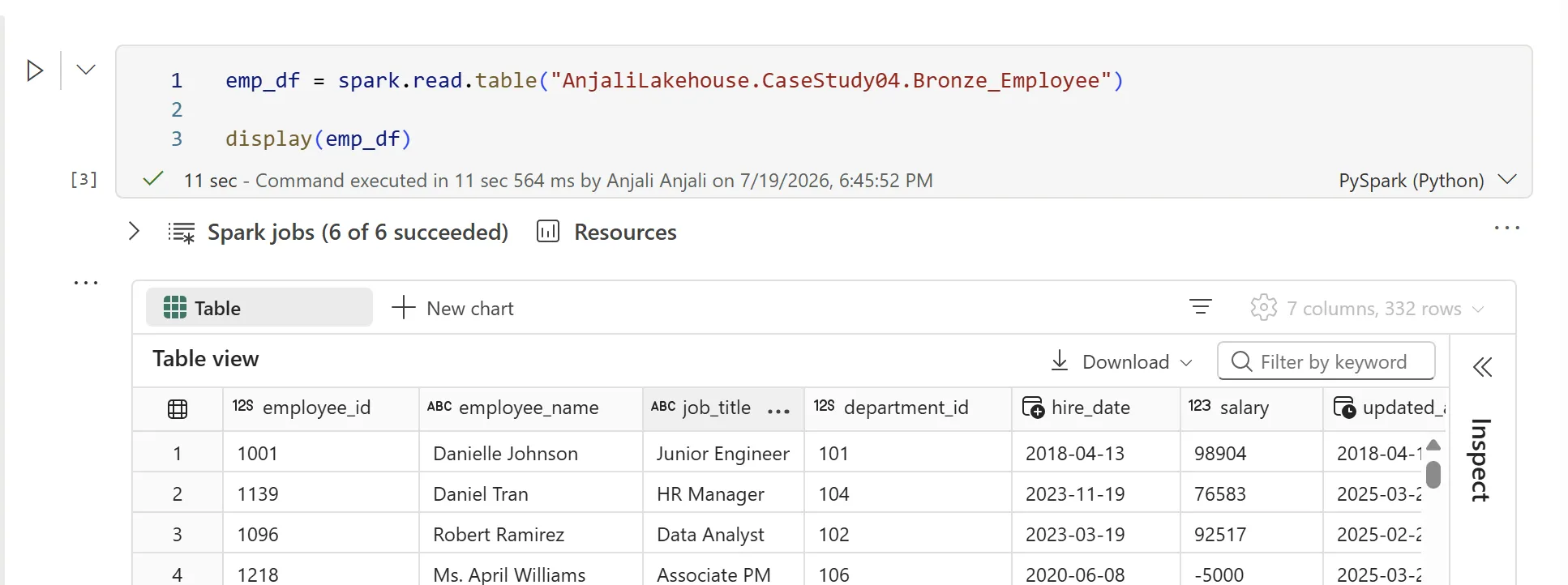Select cell Robert Ramirez
The width and height of the screenshot is (1568, 585).
click(x=530, y=534)
